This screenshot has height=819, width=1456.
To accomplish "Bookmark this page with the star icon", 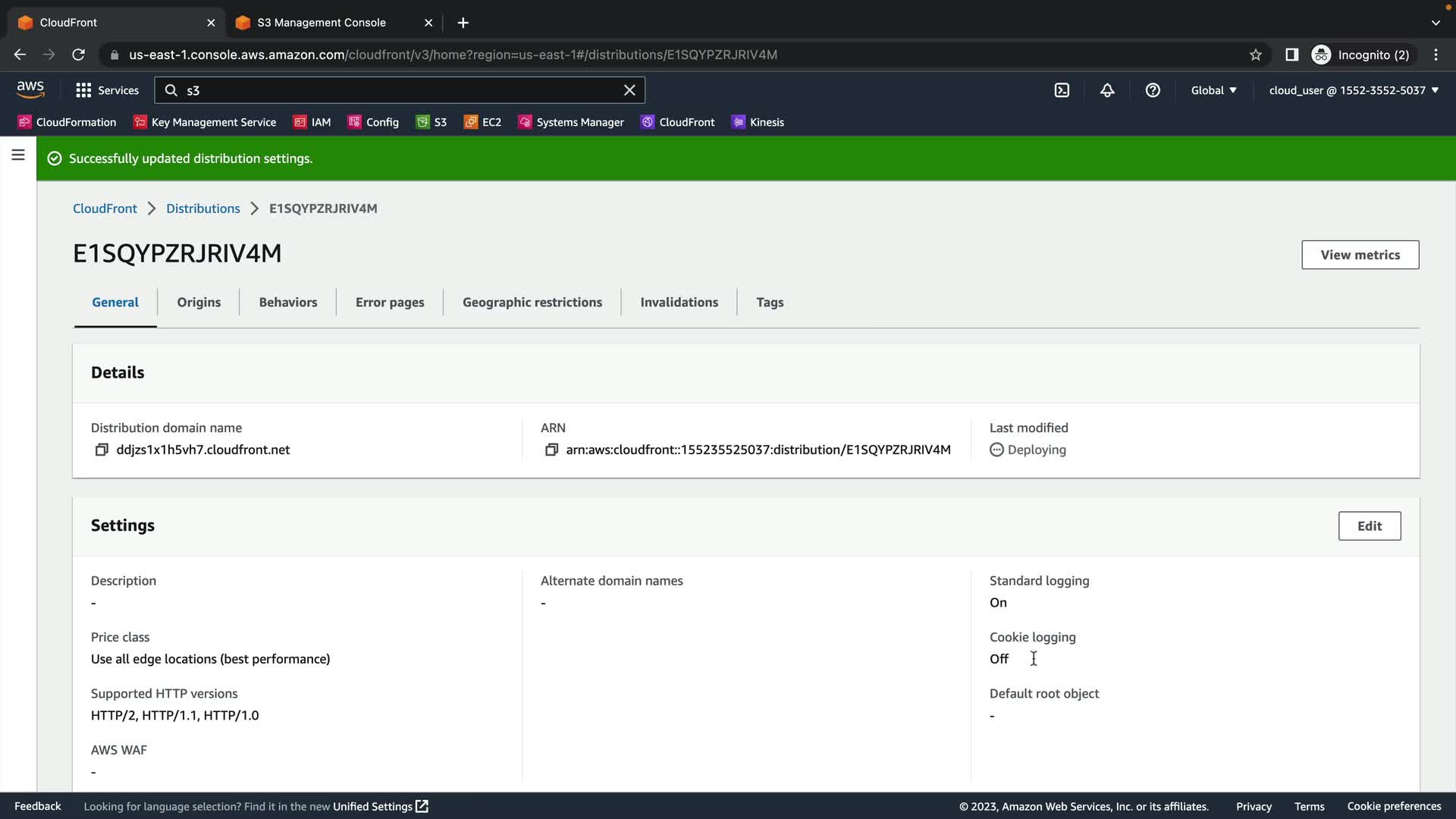I will [x=1256, y=55].
